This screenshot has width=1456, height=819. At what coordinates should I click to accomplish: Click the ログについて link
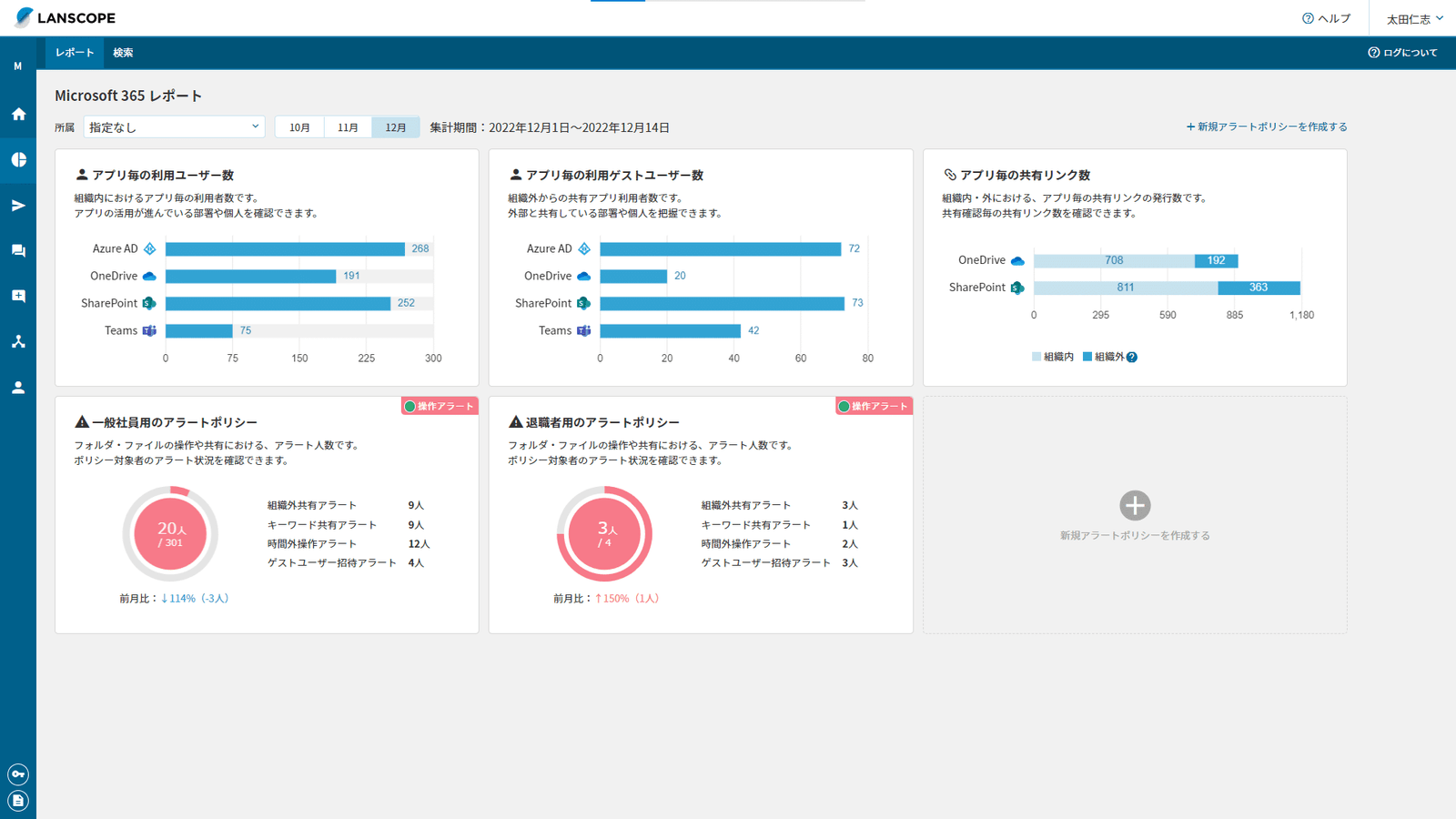(x=1403, y=53)
